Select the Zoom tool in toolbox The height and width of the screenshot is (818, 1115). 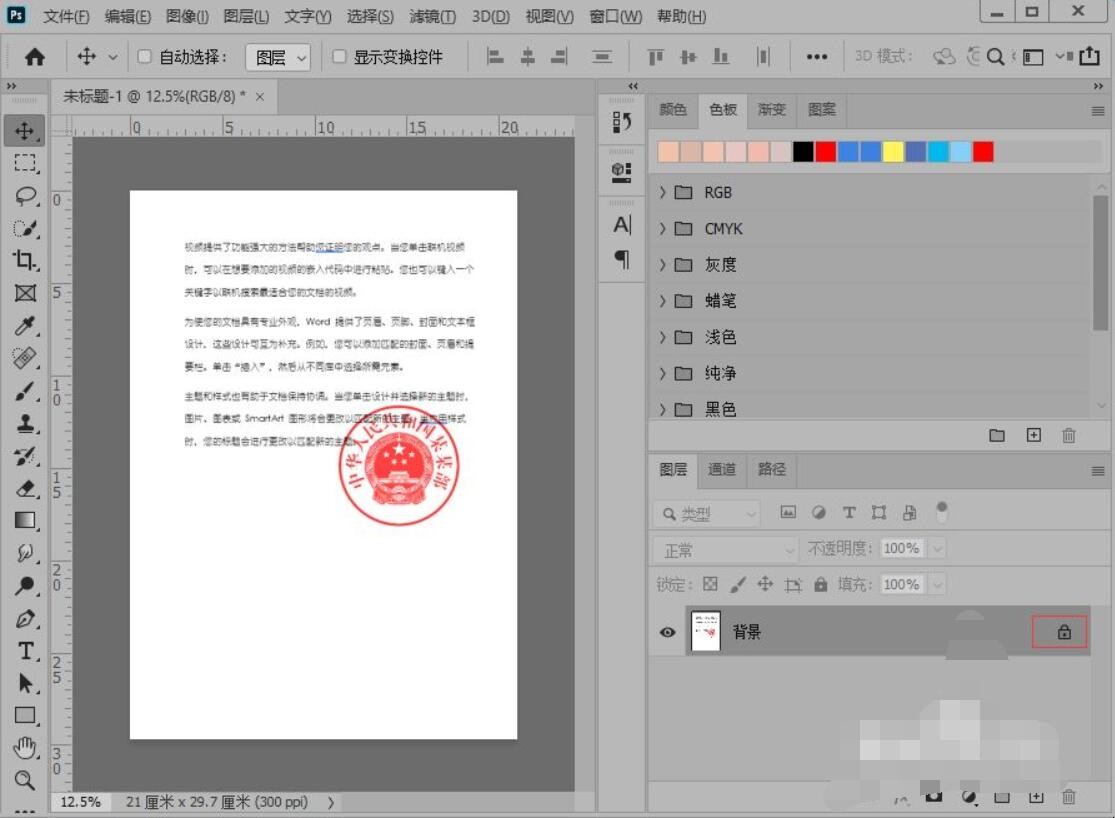pyautogui.click(x=26, y=780)
